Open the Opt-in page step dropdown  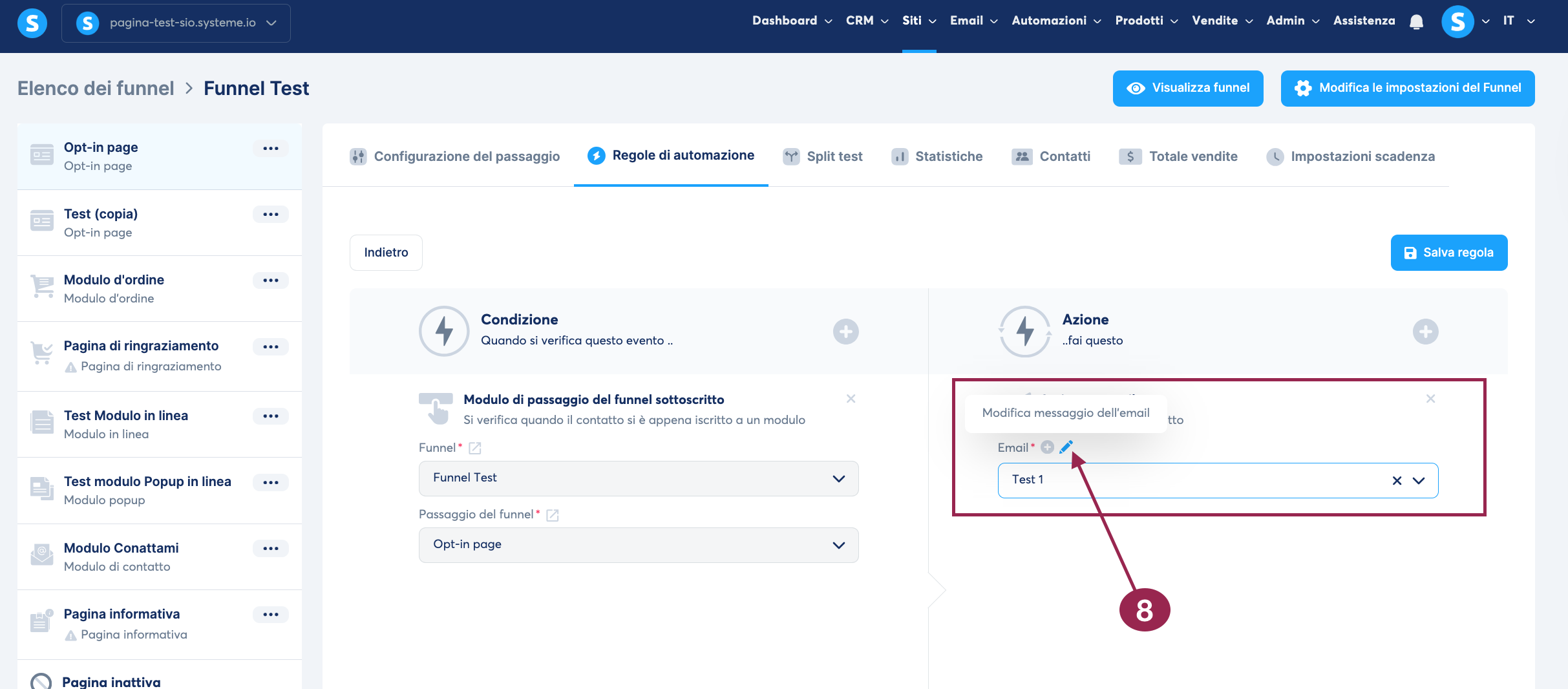point(639,545)
